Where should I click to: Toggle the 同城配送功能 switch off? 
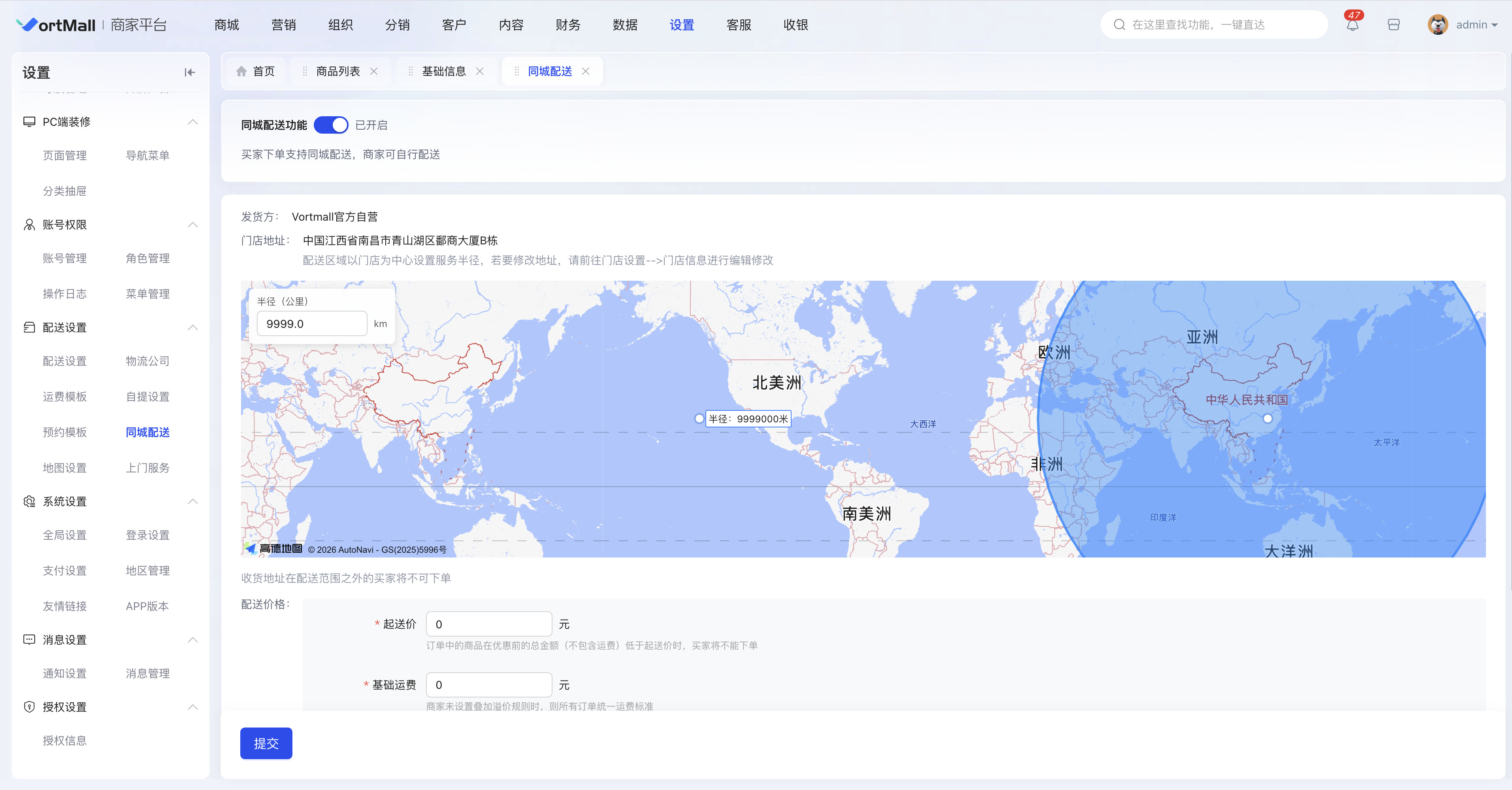[x=331, y=125]
